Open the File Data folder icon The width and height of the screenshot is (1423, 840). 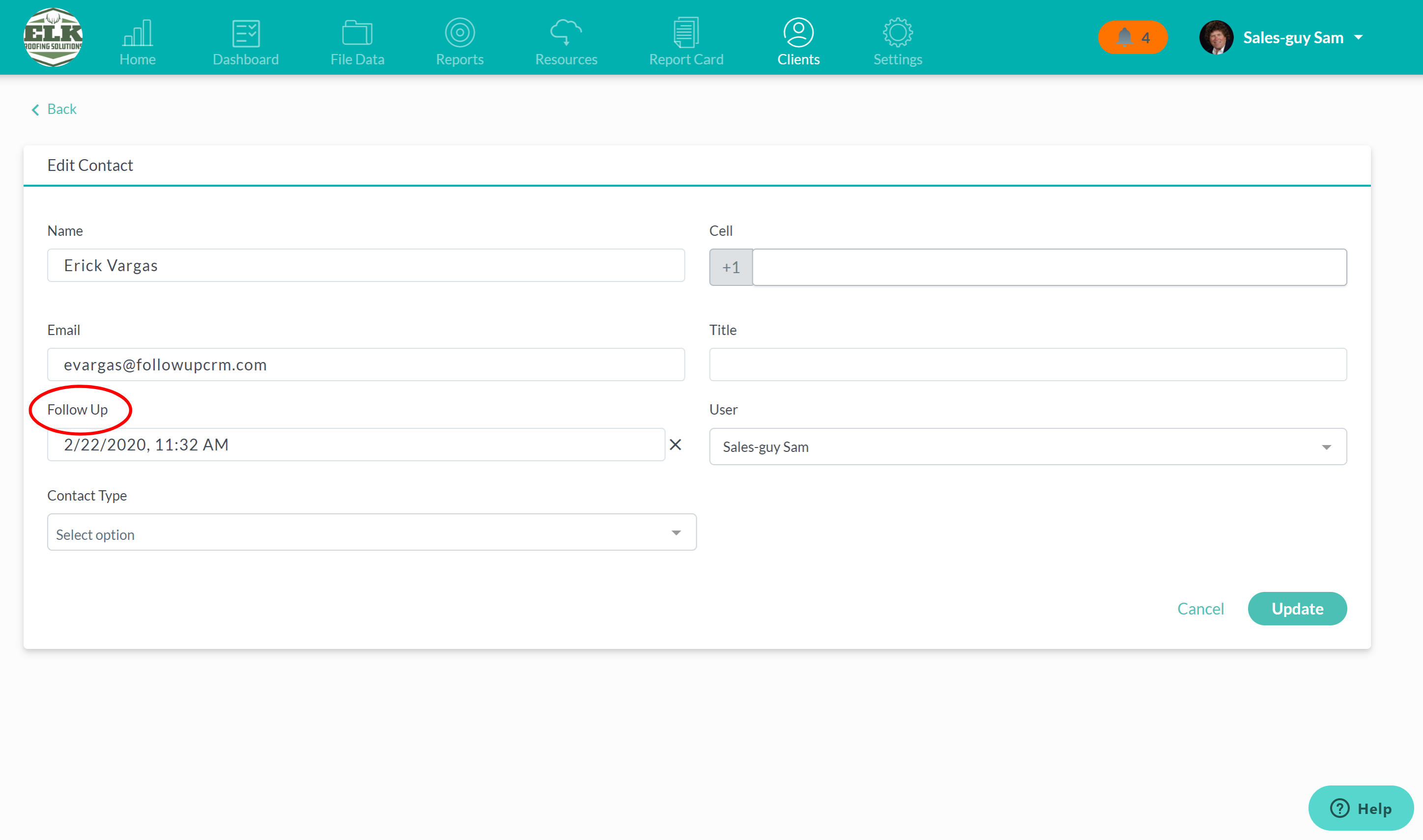(x=357, y=33)
